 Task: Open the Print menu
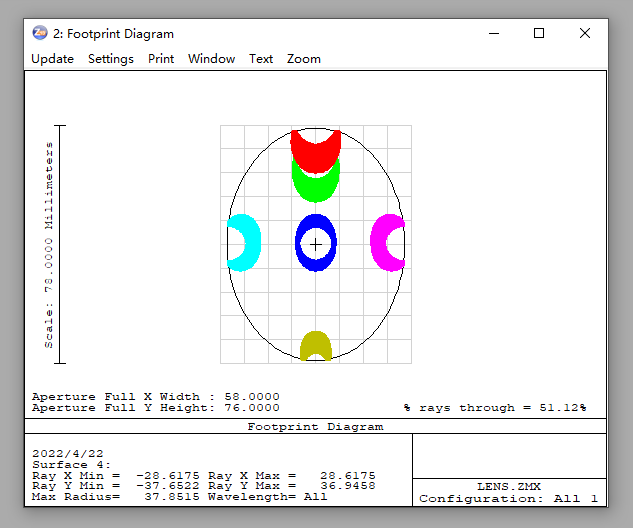(x=161, y=59)
